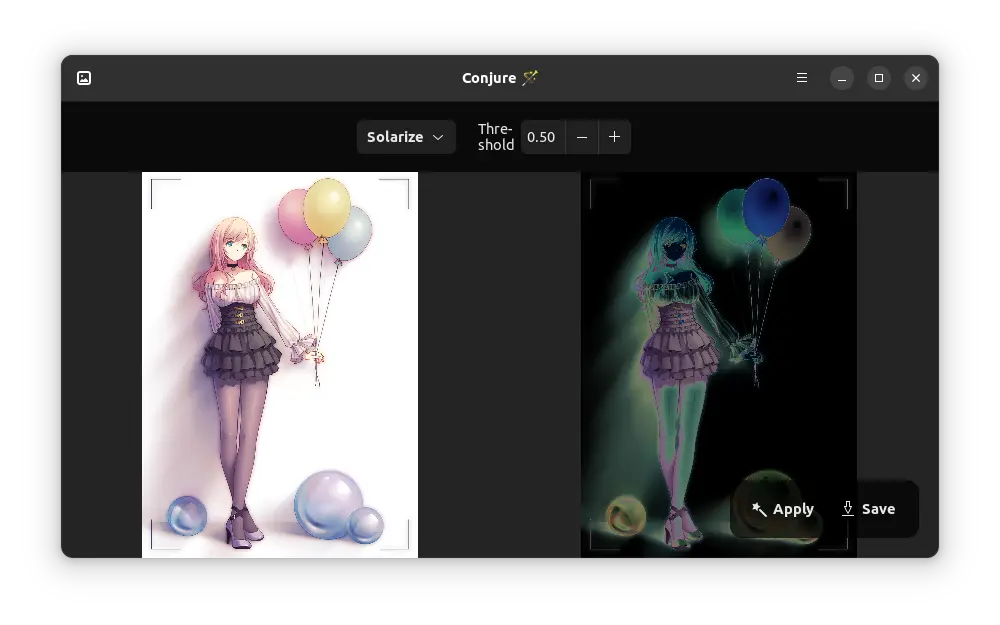Click inside the Threshold value field
Screen dimensions: 1000x625
pyautogui.click(x=541, y=137)
